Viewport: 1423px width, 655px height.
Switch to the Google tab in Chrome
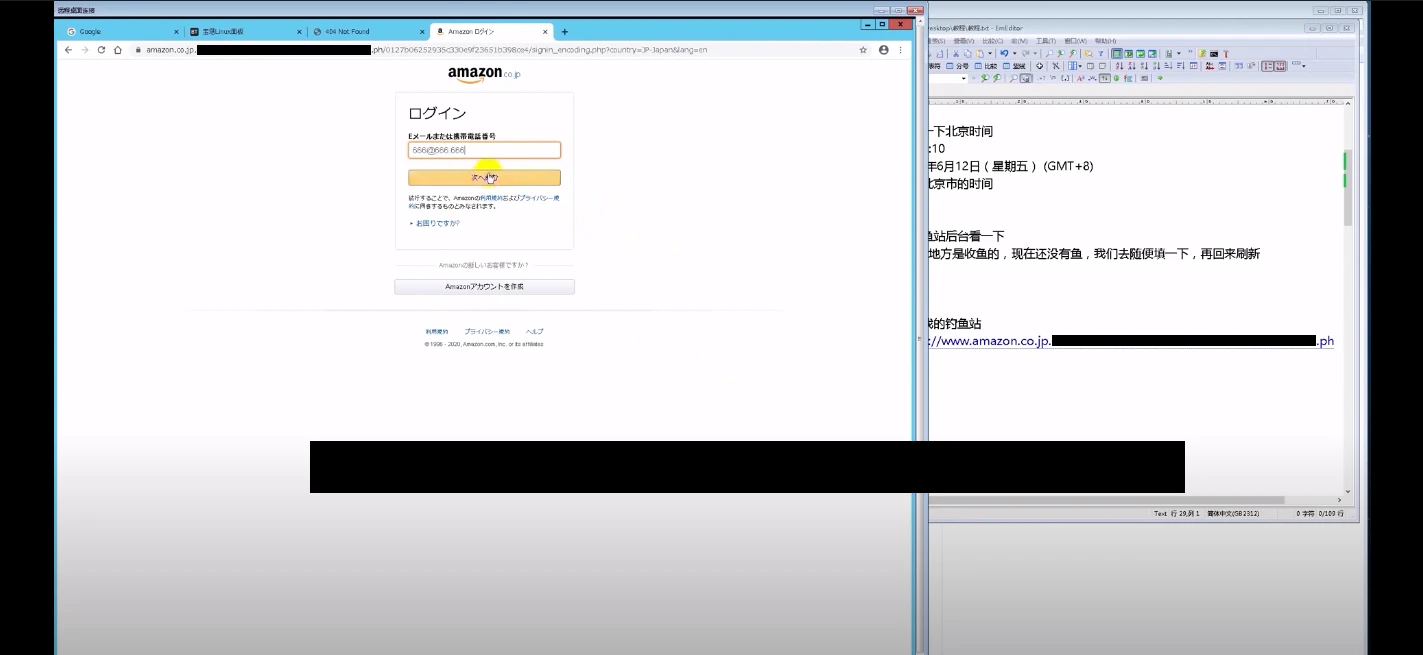[120, 32]
